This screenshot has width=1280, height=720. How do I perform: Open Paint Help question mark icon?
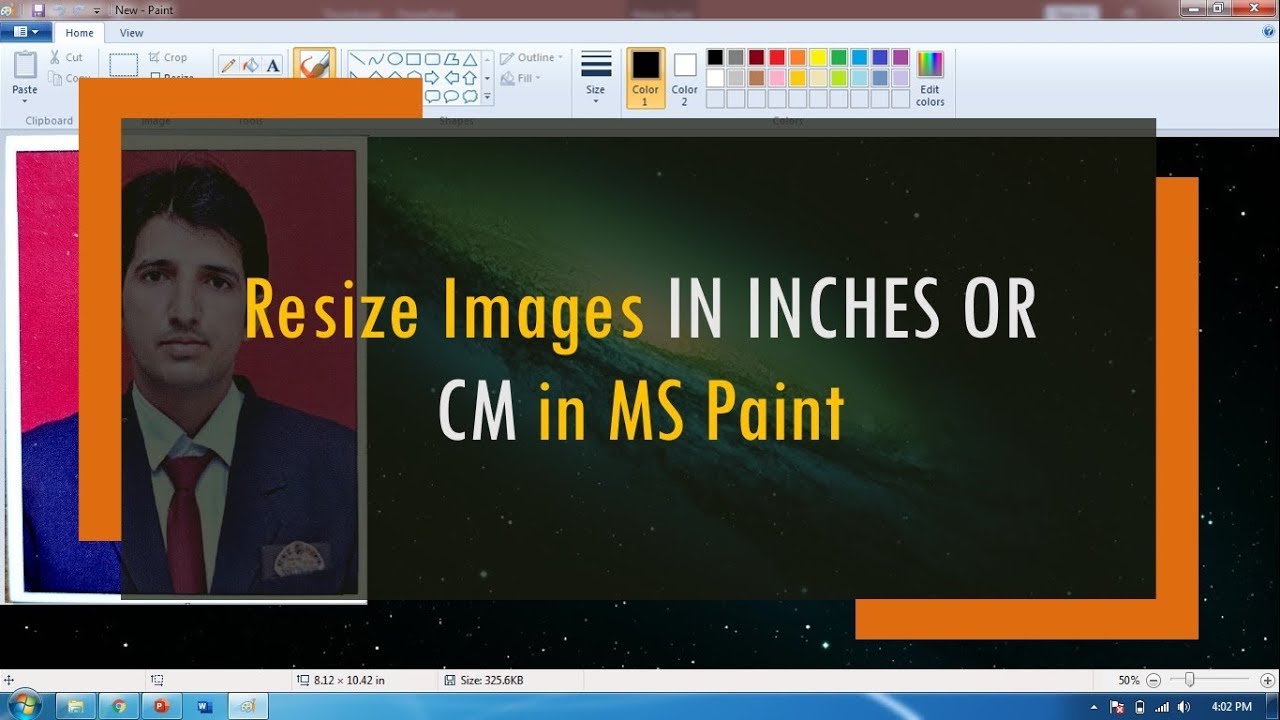click(1268, 32)
